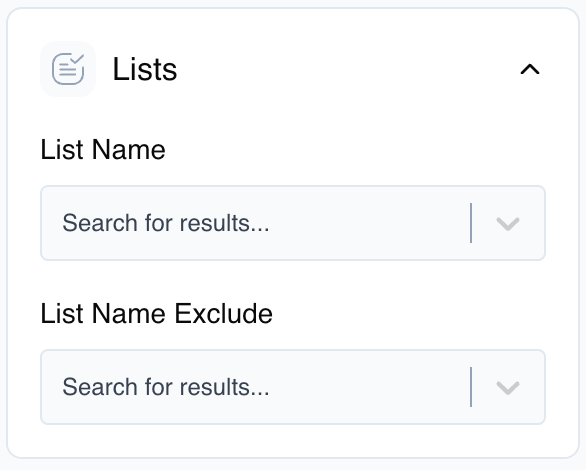586x470 pixels.
Task: Click the empty area below List Name Exclude
Action: coord(293,441)
